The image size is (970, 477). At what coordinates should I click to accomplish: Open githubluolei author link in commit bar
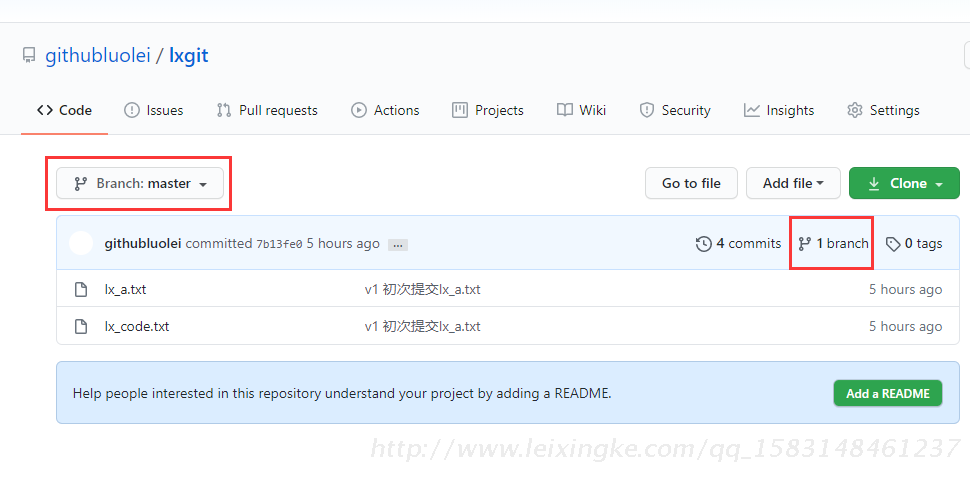[x=143, y=244]
